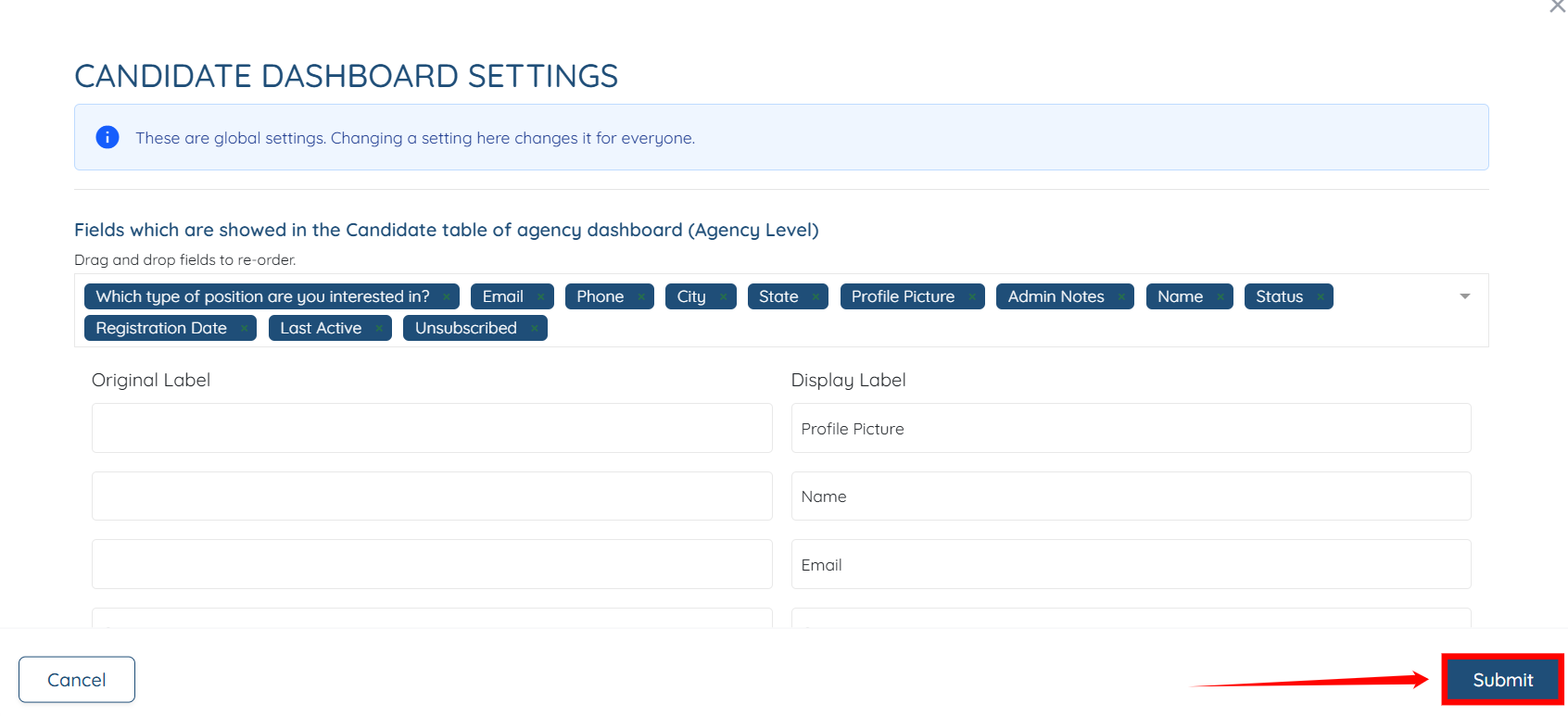The width and height of the screenshot is (1568, 716).
Task: Delete the Last Active tag
Action: point(379,329)
